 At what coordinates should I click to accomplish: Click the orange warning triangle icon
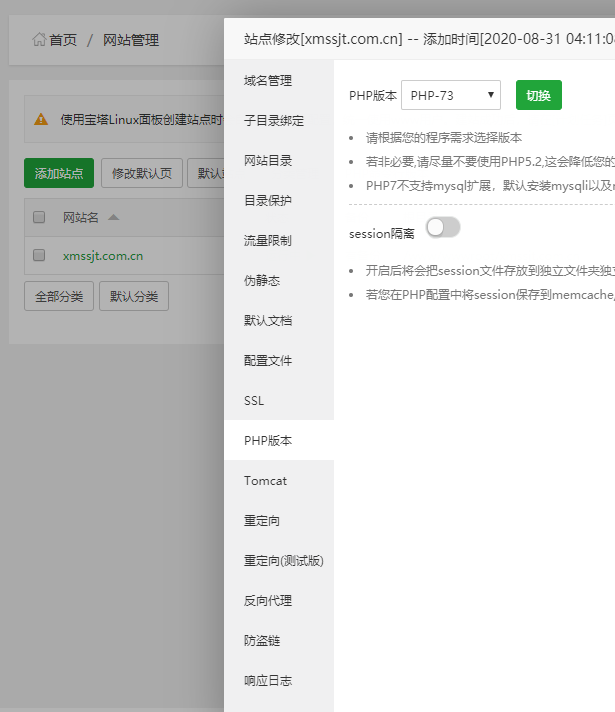click(41, 119)
